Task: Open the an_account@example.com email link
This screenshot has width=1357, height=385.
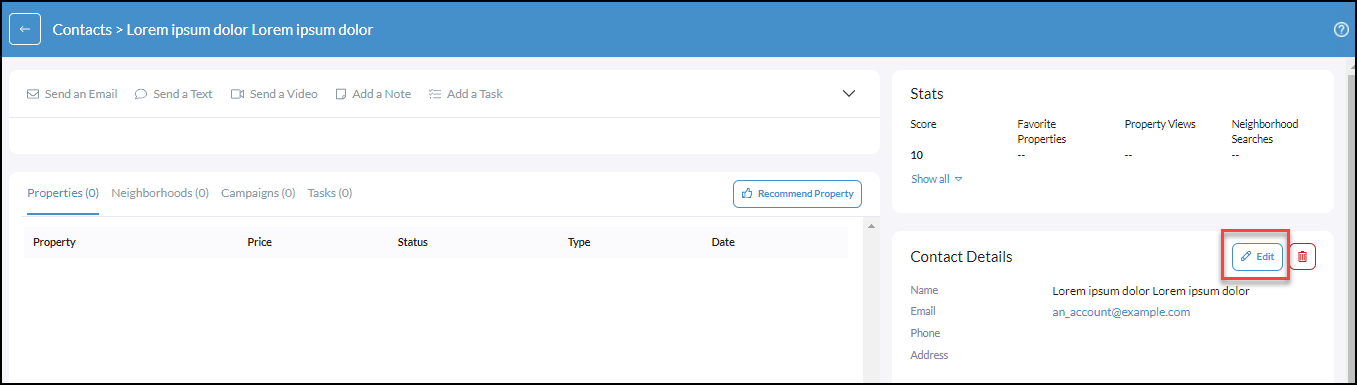Action: pyautogui.click(x=1121, y=312)
